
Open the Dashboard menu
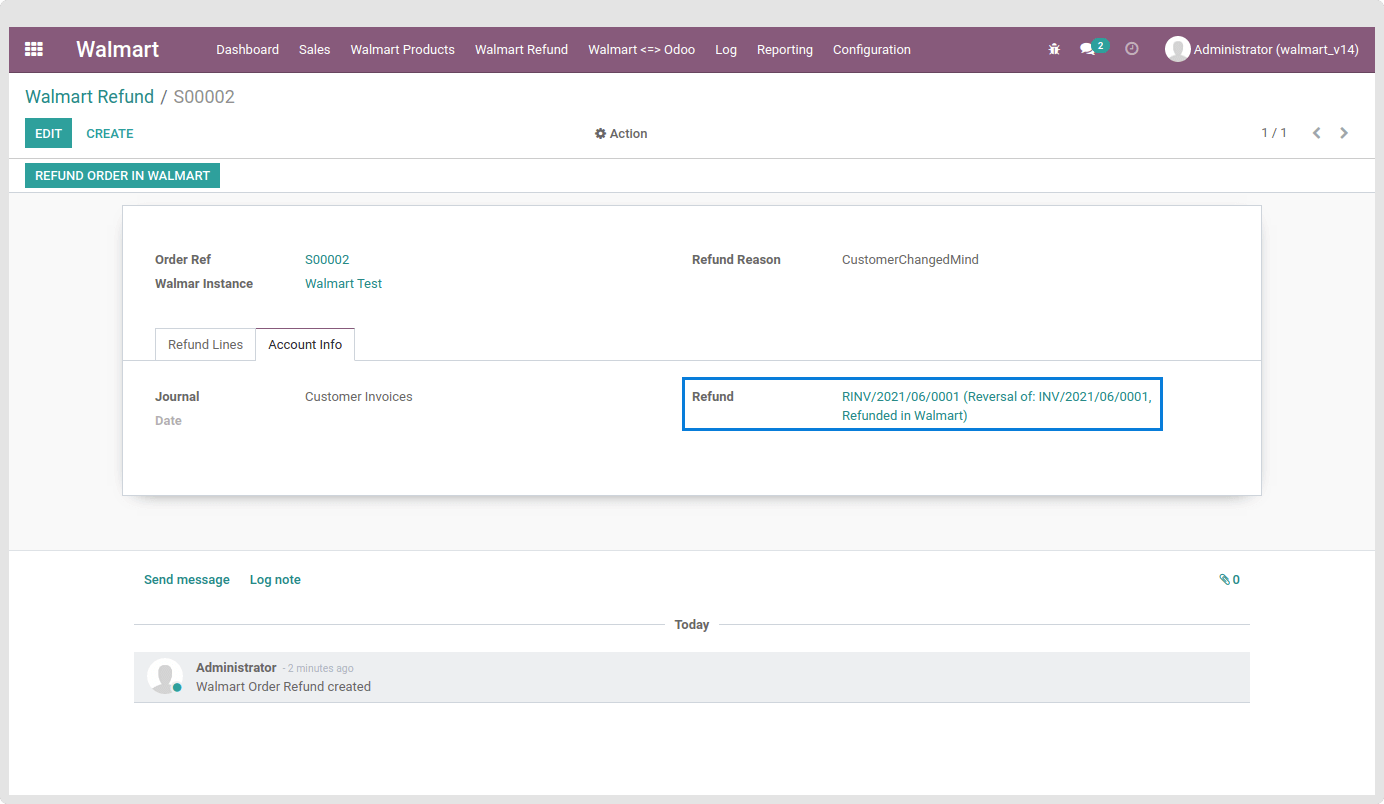click(x=247, y=49)
